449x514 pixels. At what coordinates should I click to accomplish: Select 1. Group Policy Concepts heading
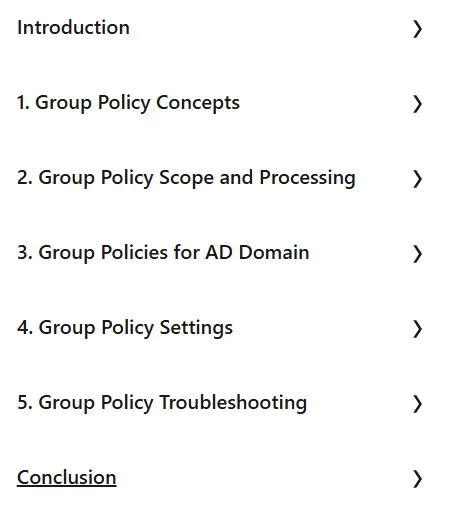tap(128, 103)
